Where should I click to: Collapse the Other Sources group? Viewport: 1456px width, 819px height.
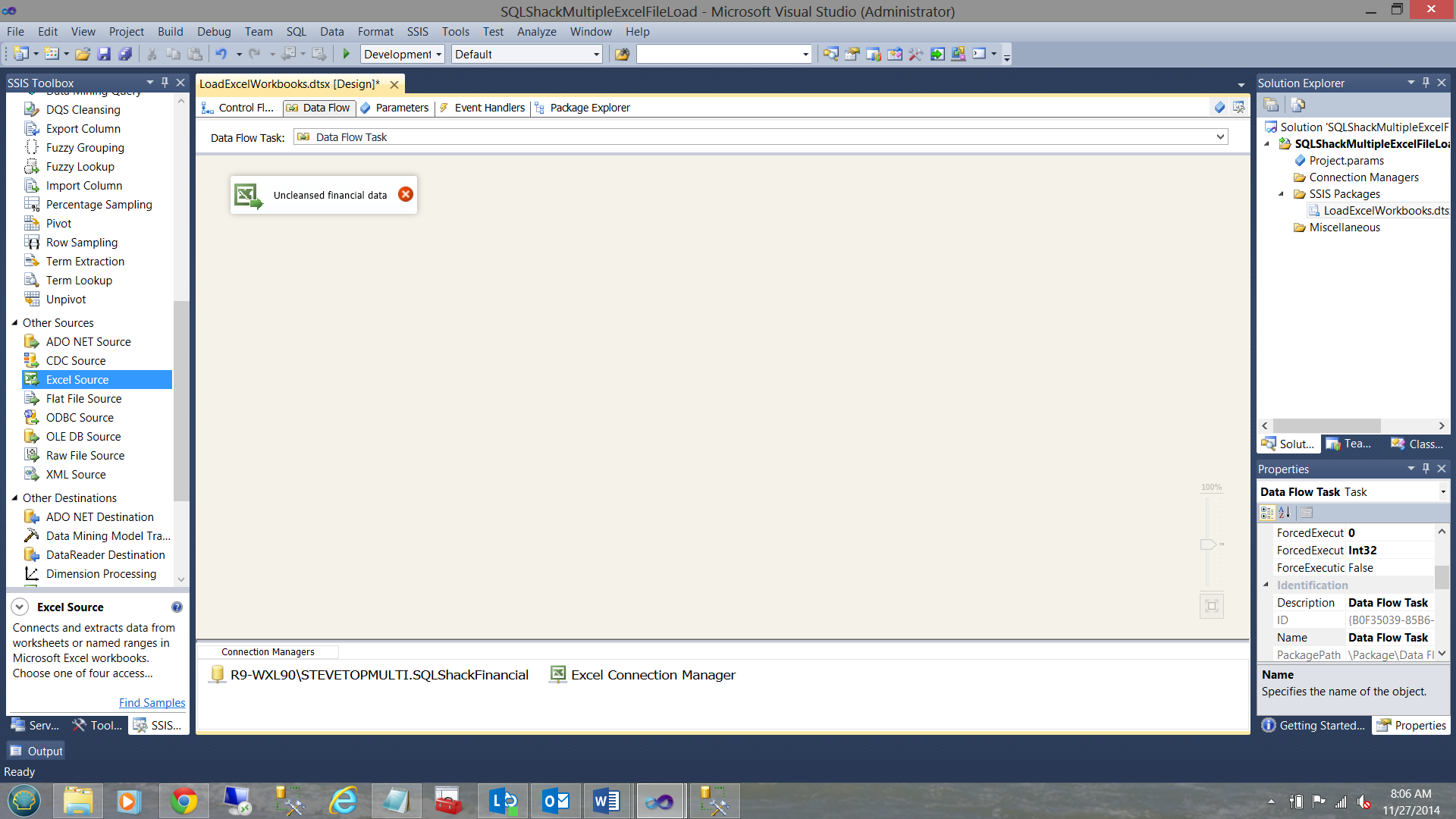[14, 322]
